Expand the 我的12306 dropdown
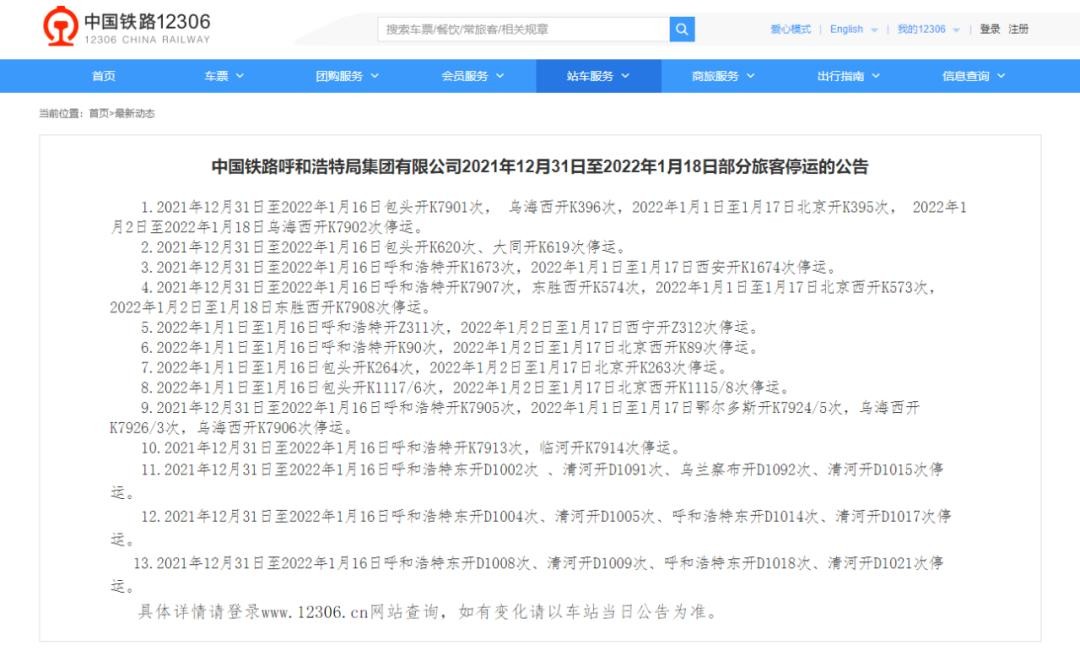Viewport: 1080px width, 651px height. click(928, 29)
